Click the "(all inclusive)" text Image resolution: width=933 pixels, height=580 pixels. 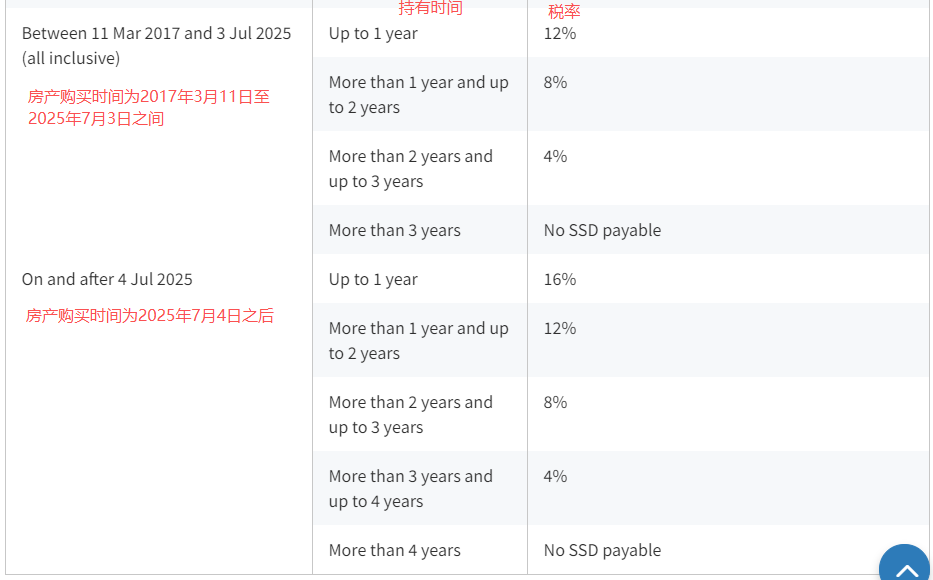click(x=71, y=58)
